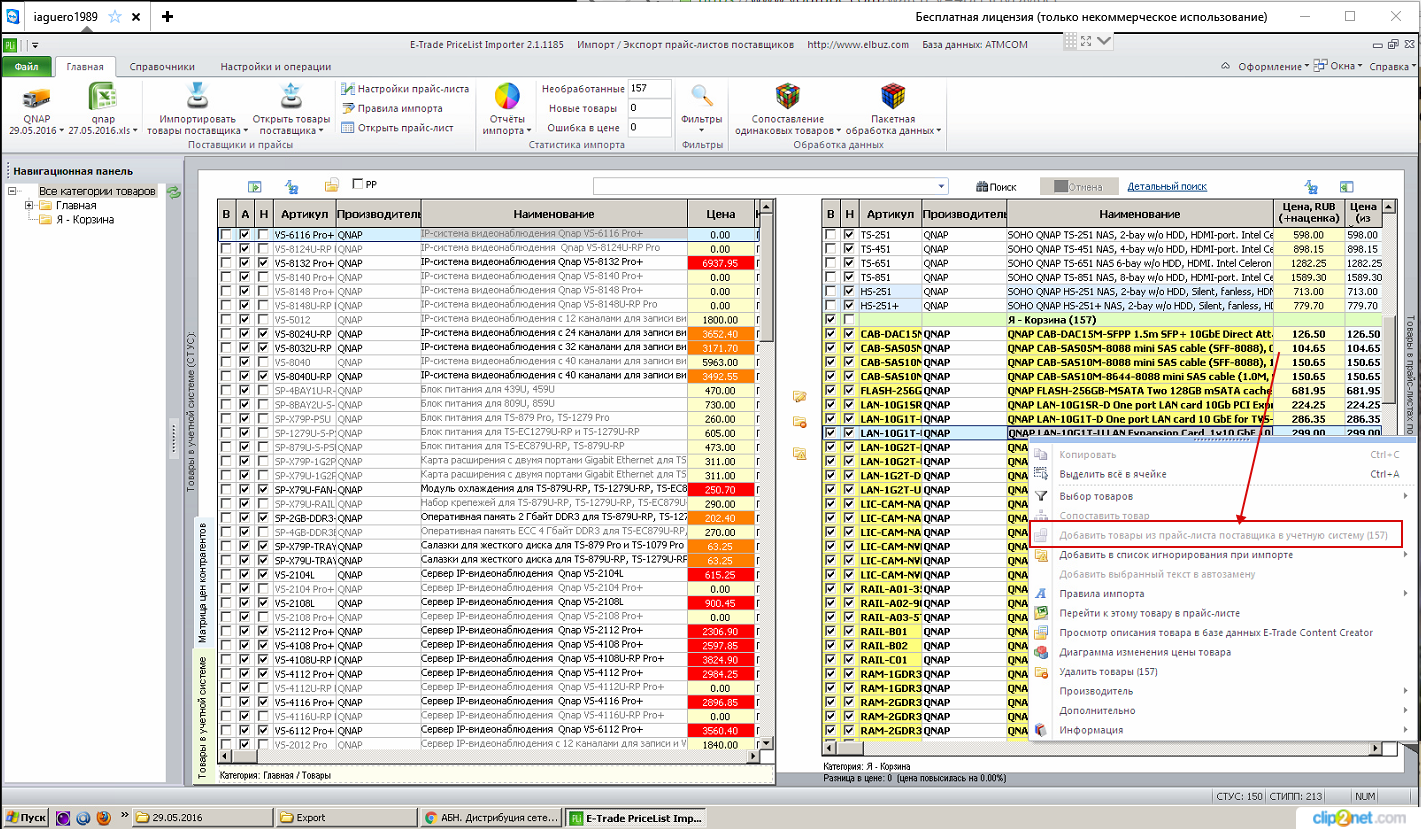Click Импортировать товары поставщика ribbon icon
Image resolution: width=1421 pixels, height=829 pixels.
click(x=197, y=96)
